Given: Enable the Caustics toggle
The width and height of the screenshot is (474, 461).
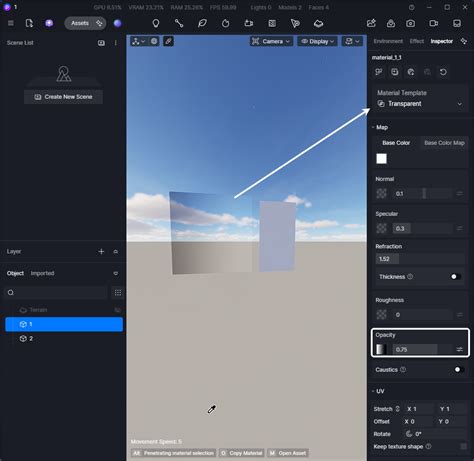Looking at the screenshot, I should coord(459,370).
